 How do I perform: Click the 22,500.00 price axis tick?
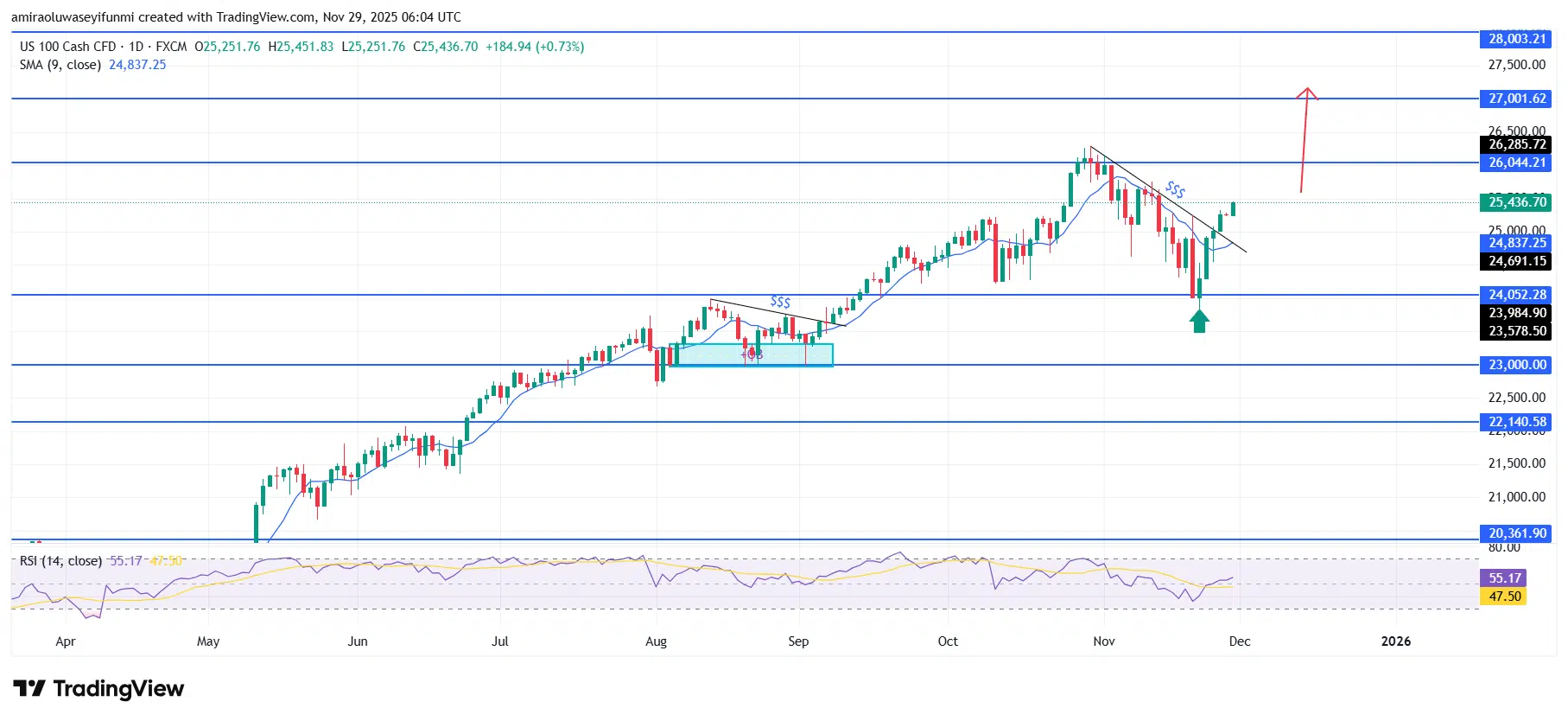click(1517, 398)
